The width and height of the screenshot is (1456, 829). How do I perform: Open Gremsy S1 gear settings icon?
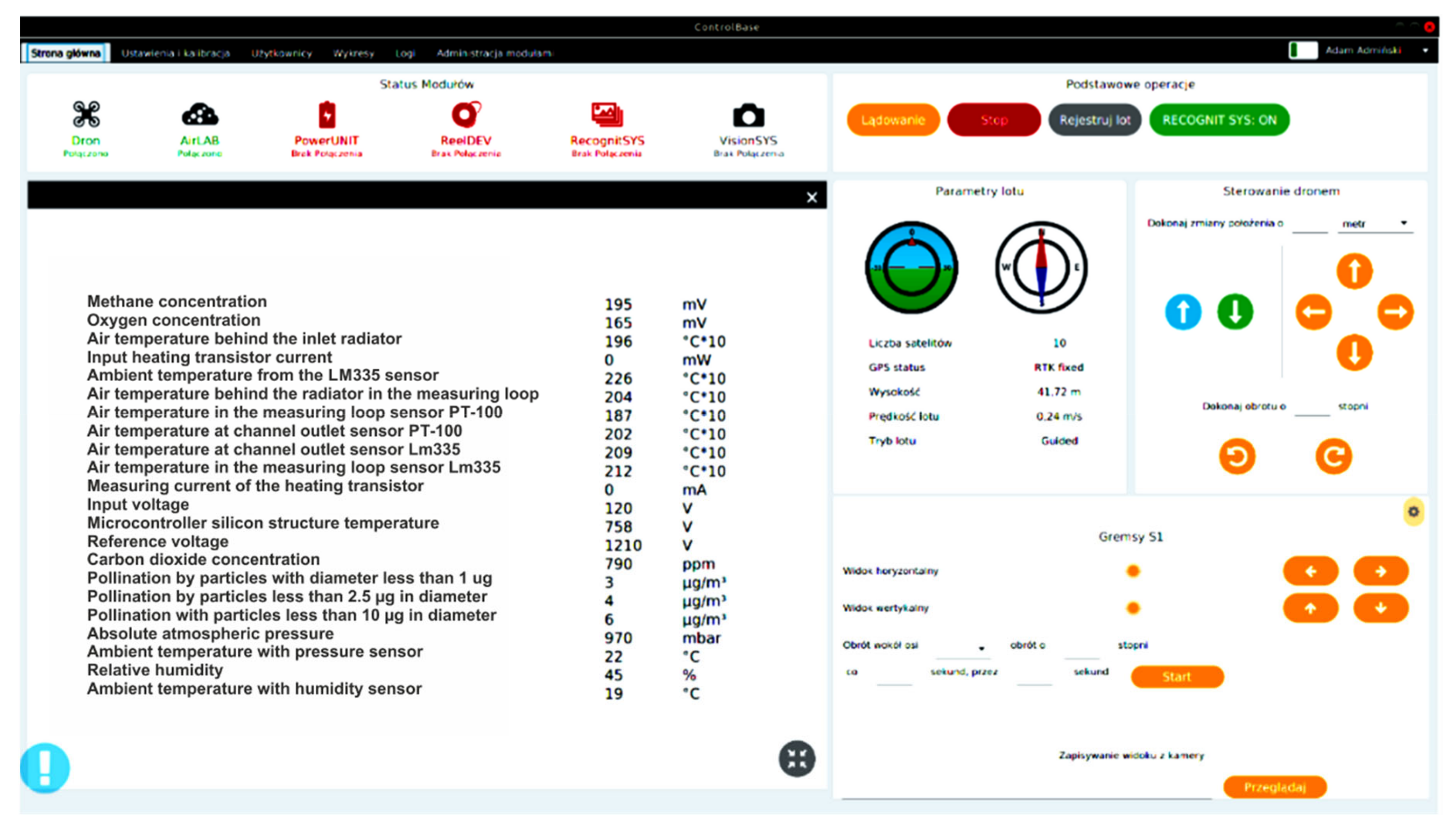tap(1413, 511)
